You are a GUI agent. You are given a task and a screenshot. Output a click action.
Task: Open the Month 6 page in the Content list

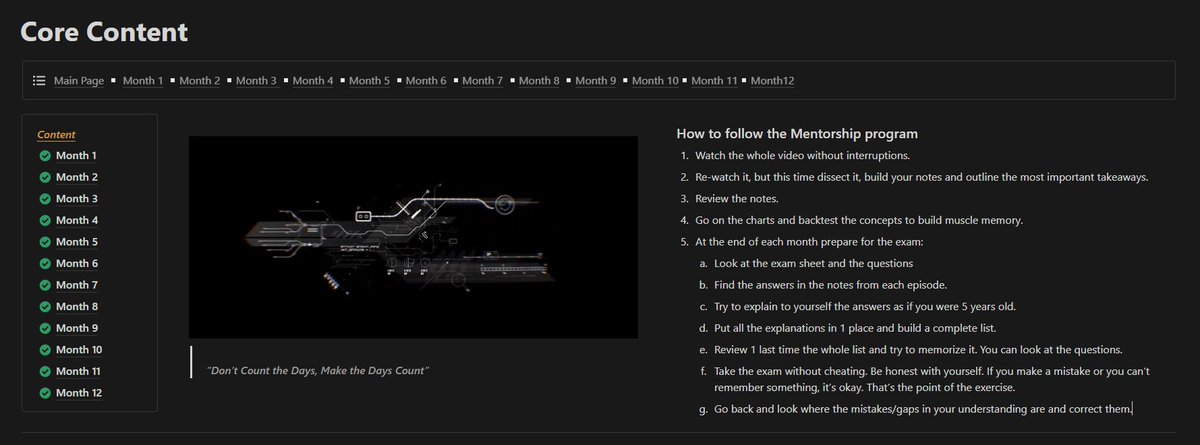coord(77,264)
